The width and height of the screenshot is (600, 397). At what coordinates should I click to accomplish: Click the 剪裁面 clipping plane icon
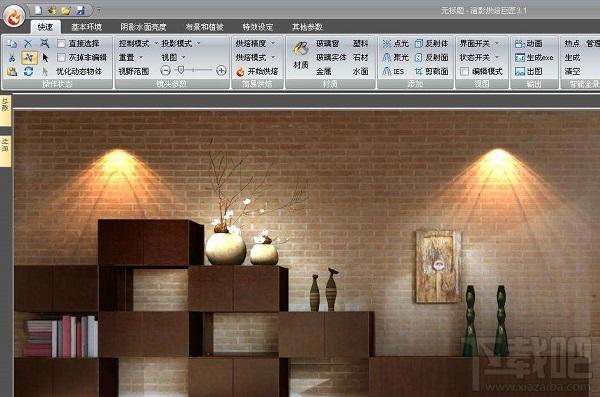coord(419,71)
